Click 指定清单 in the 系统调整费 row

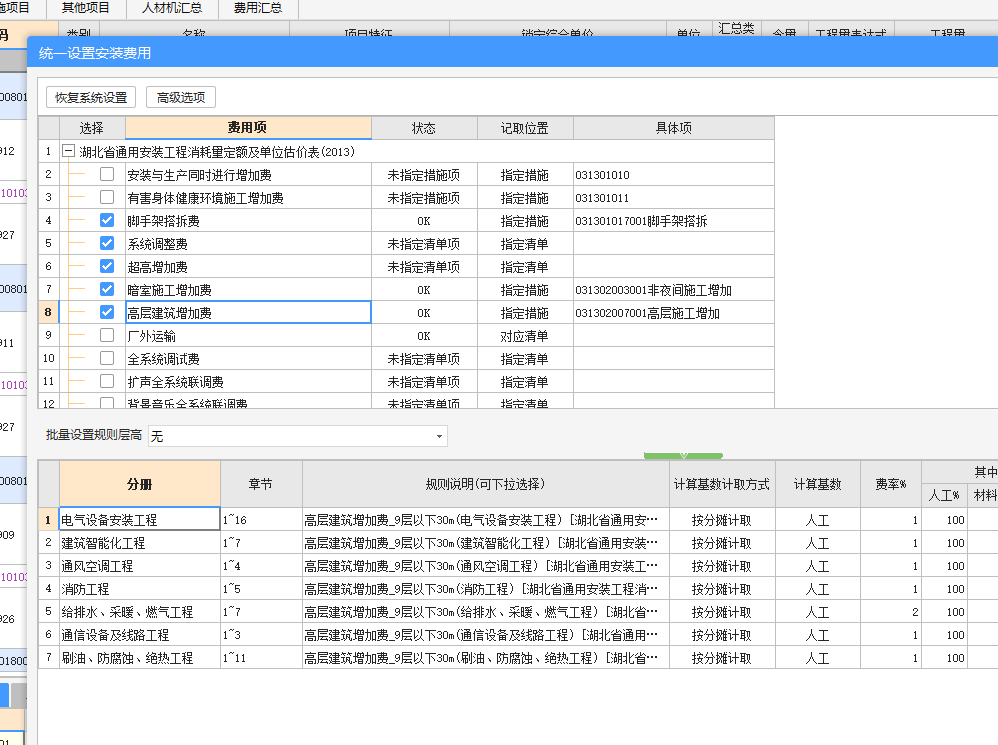tap(524, 244)
